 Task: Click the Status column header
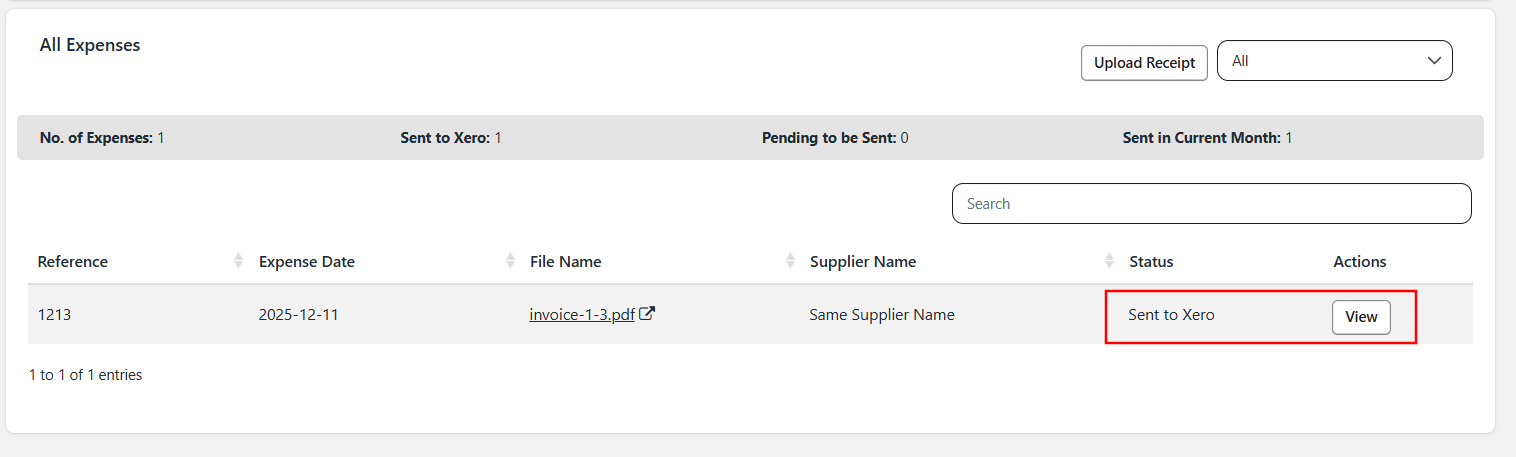1151,261
